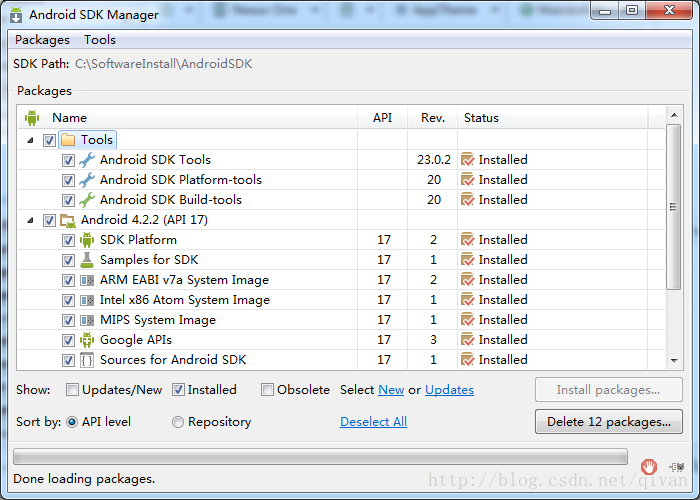Click the Android SDK Tools wrench icon
The width and height of the screenshot is (700, 500).
tap(87, 160)
